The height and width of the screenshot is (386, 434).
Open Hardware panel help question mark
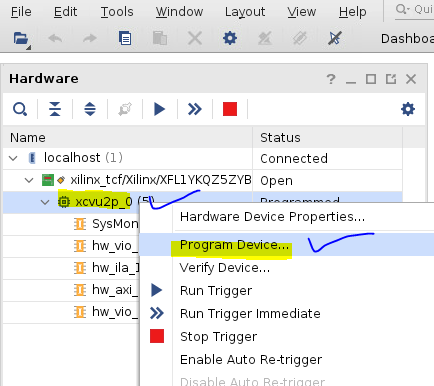(x=331, y=79)
